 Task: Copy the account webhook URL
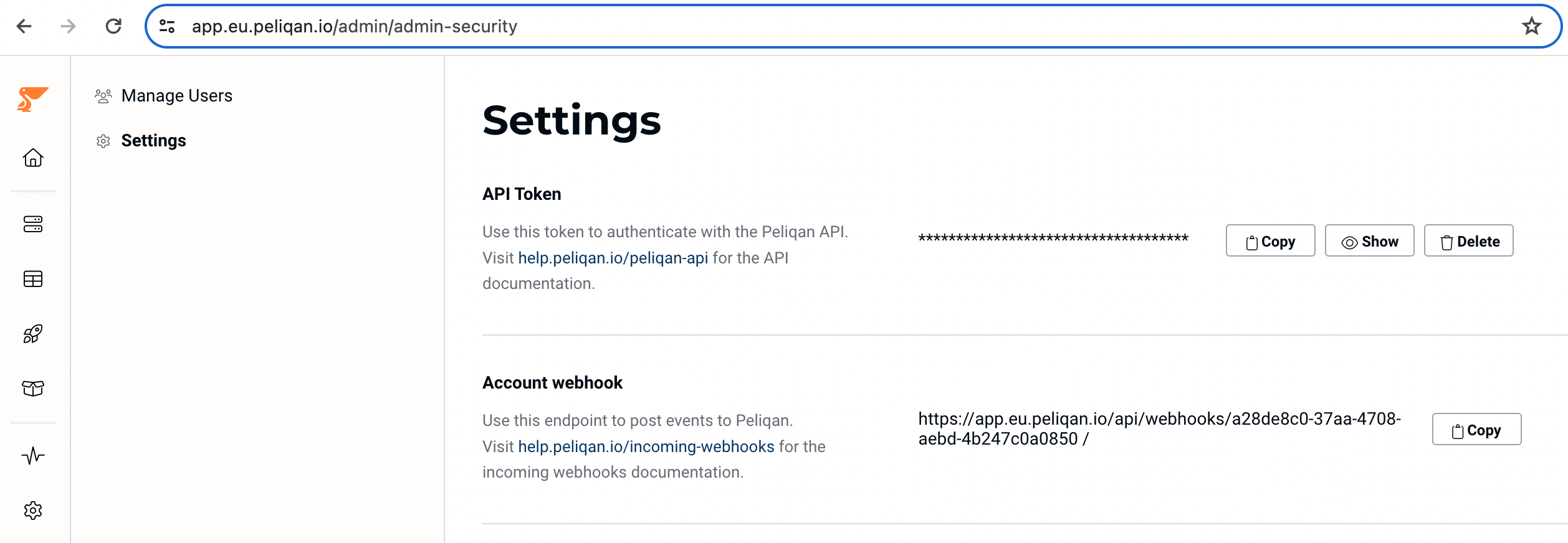(1476, 430)
